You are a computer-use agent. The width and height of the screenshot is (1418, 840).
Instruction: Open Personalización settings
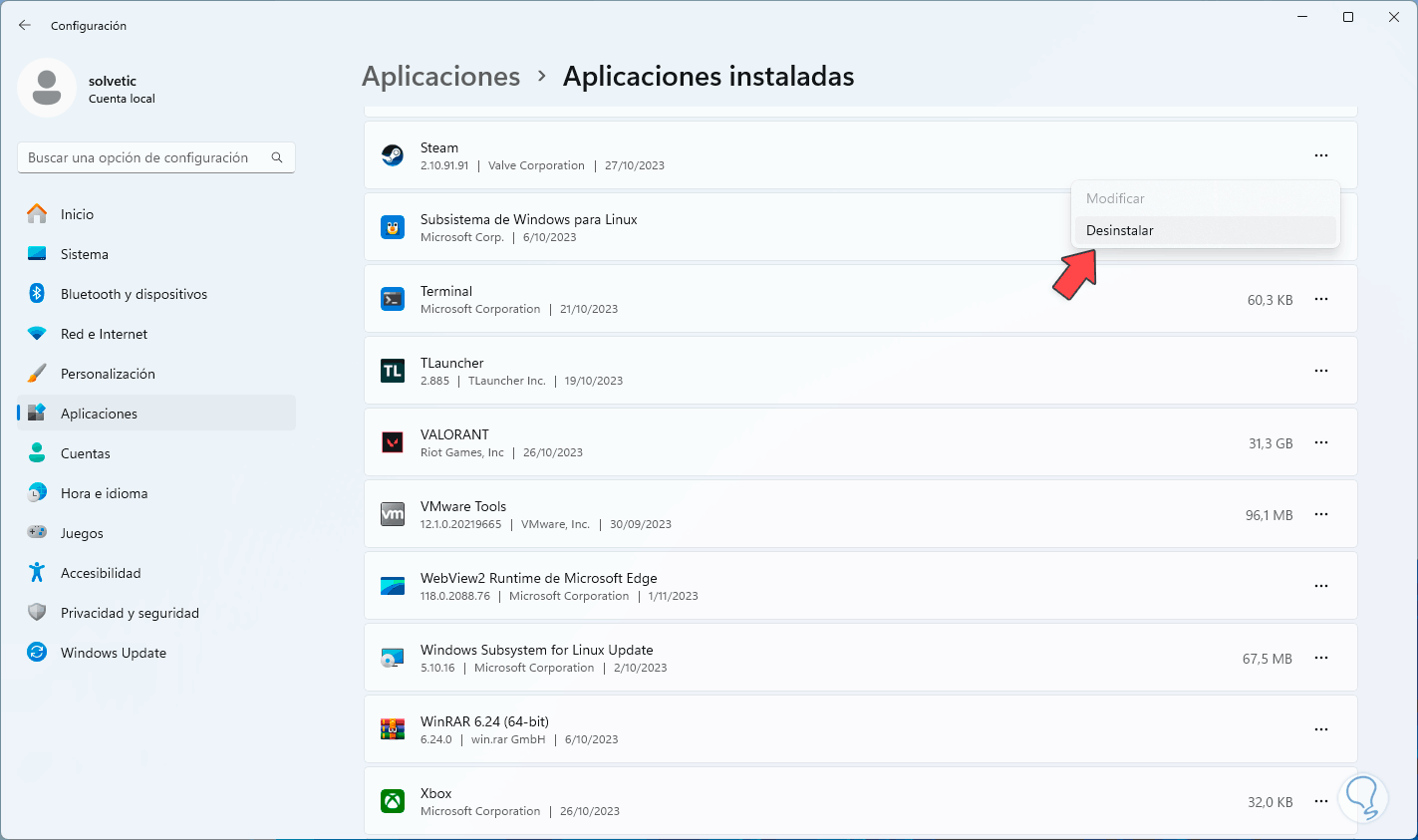pos(156,374)
